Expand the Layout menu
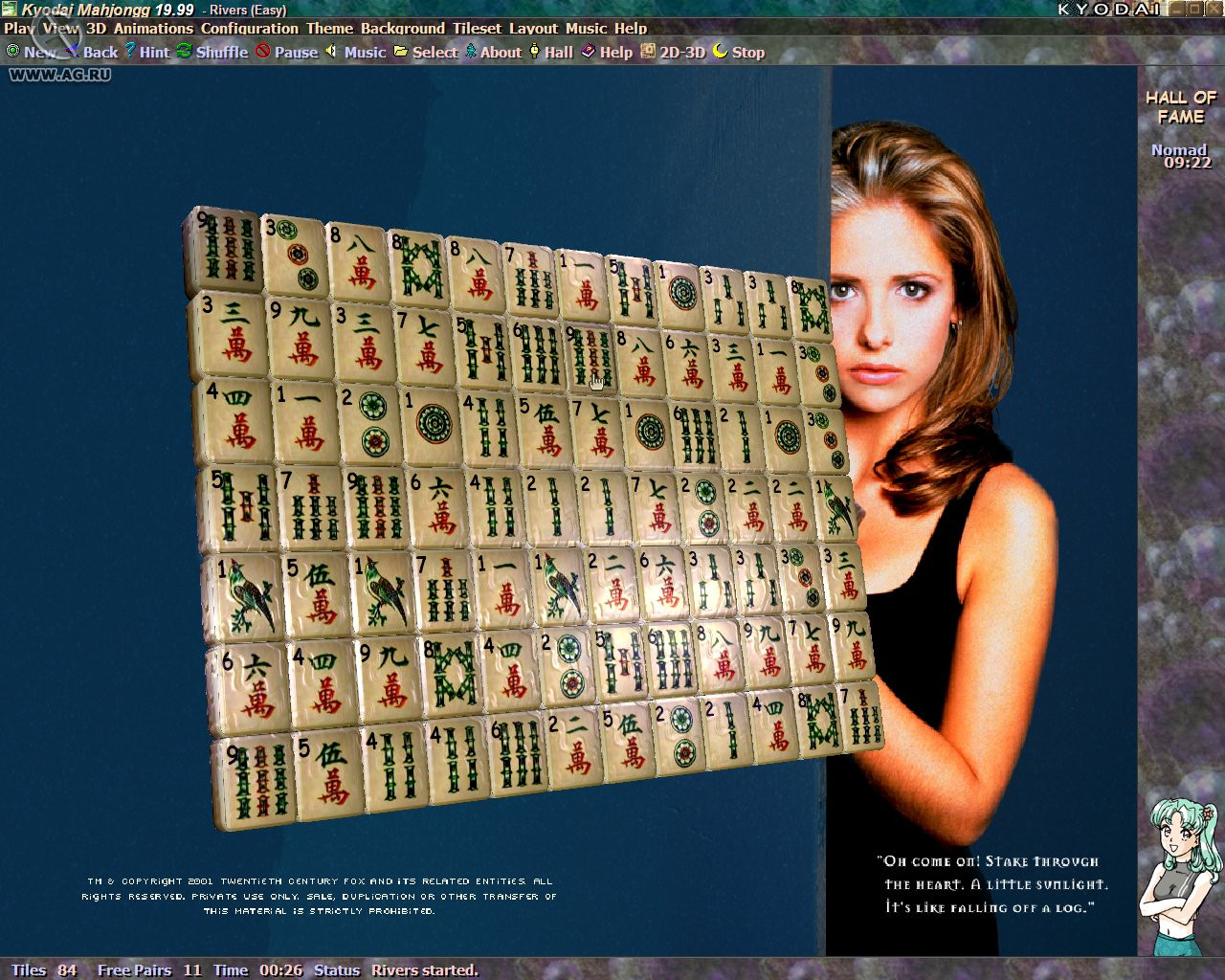This screenshot has height=980, width=1225. [x=533, y=29]
